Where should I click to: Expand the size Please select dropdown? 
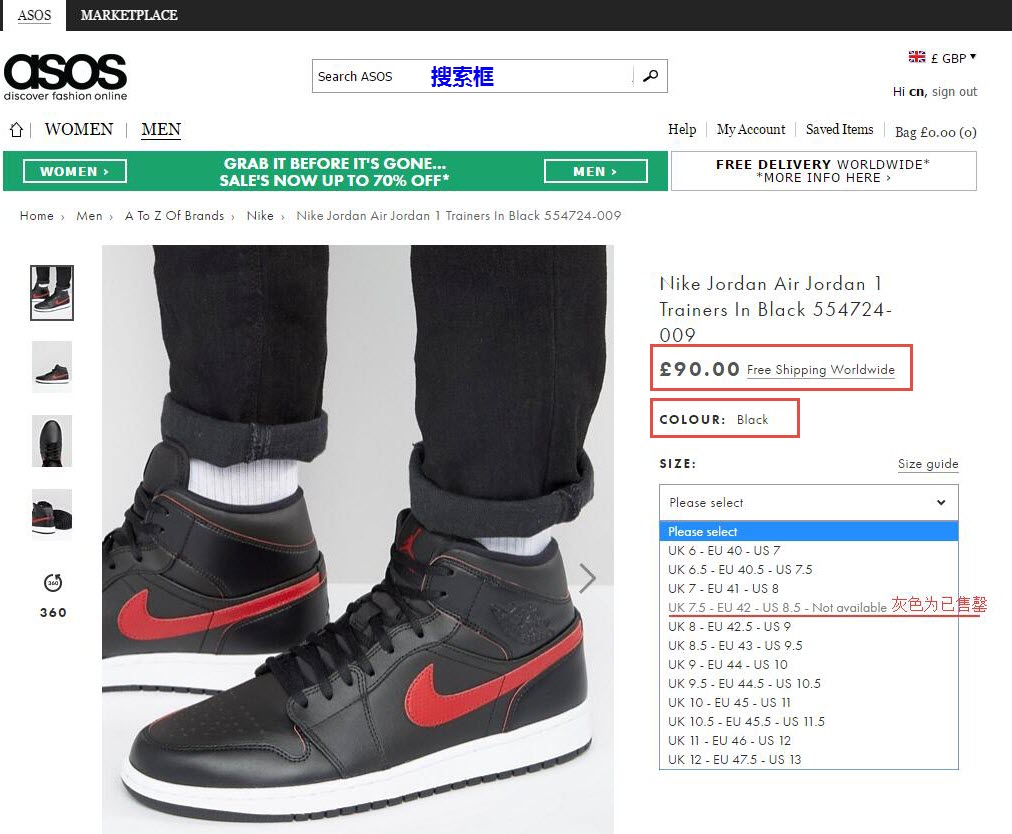(808, 502)
